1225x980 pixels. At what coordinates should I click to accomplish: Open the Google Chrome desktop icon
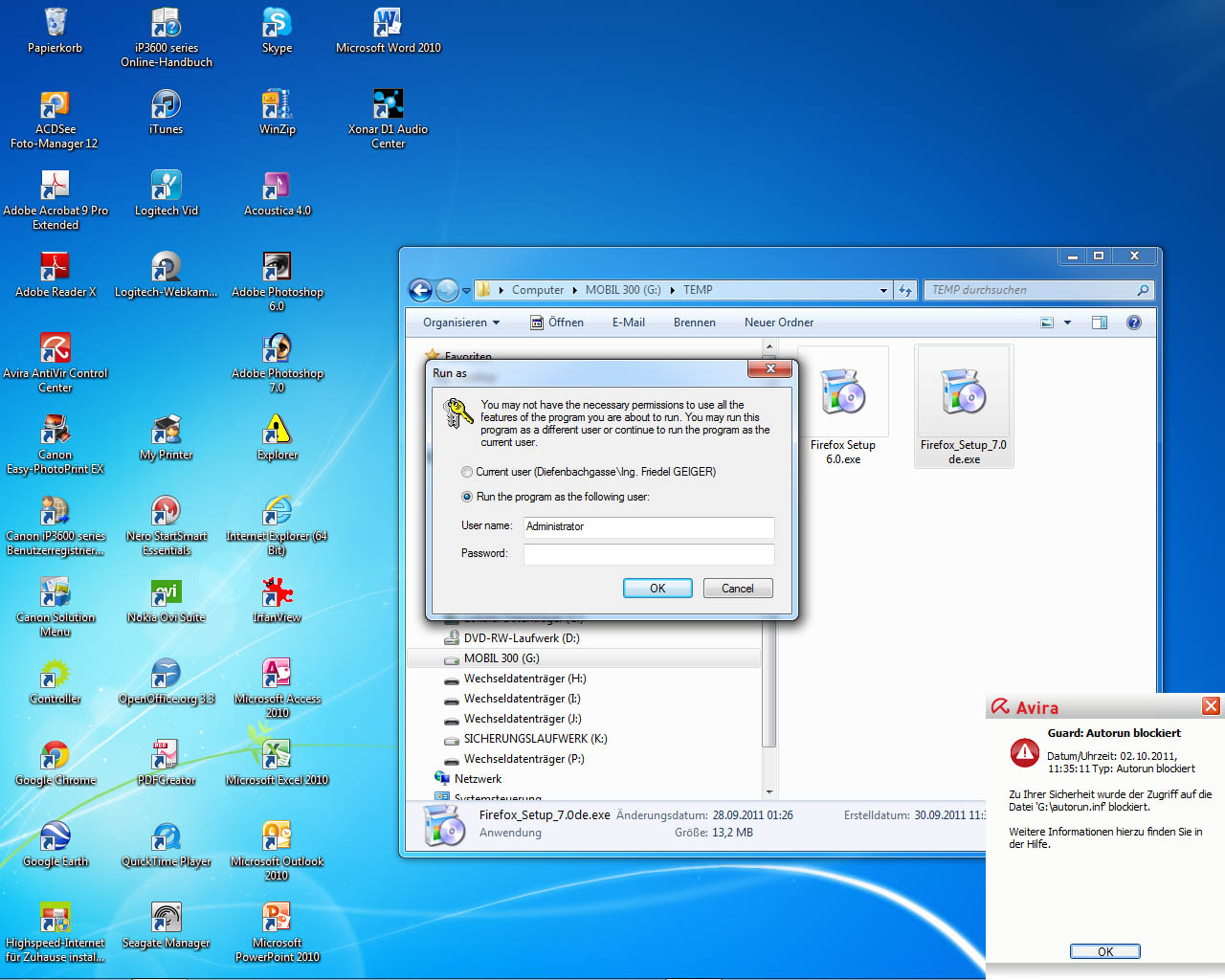55,756
